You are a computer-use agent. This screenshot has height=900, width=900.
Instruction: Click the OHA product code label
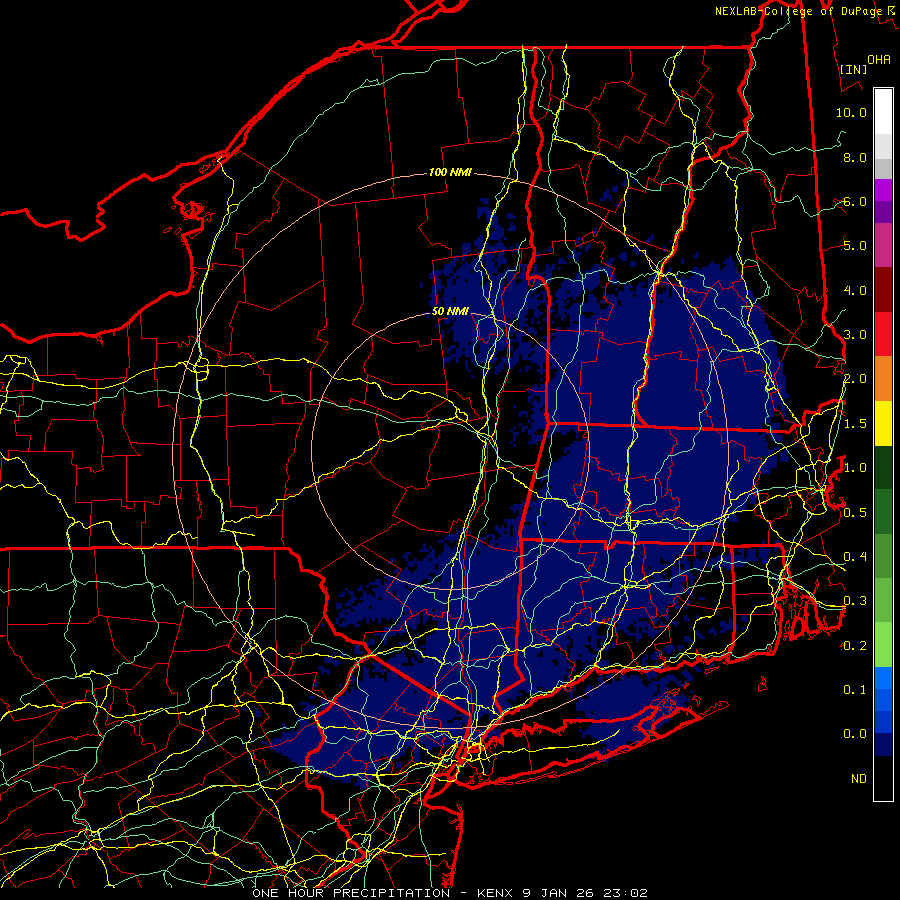(x=878, y=59)
